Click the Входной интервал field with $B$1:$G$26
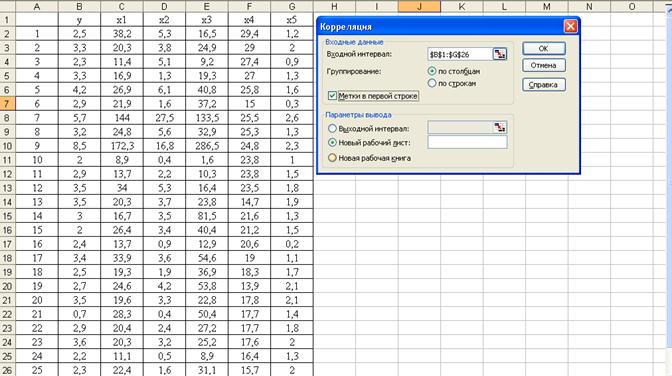This screenshot has height=376, width=672. tap(460, 54)
